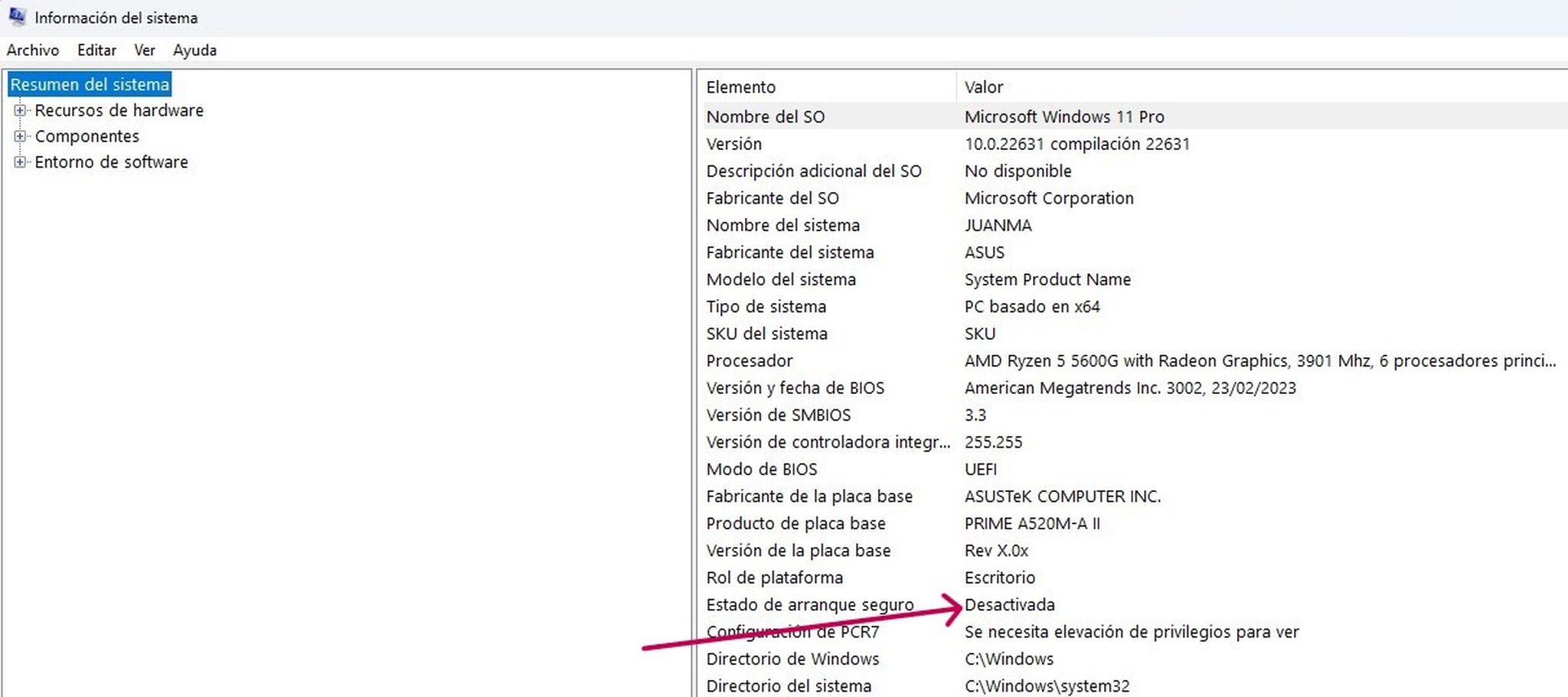Open the Editar menu
Image resolution: width=1568 pixels, height=697 pixels.
click(96, 50)
